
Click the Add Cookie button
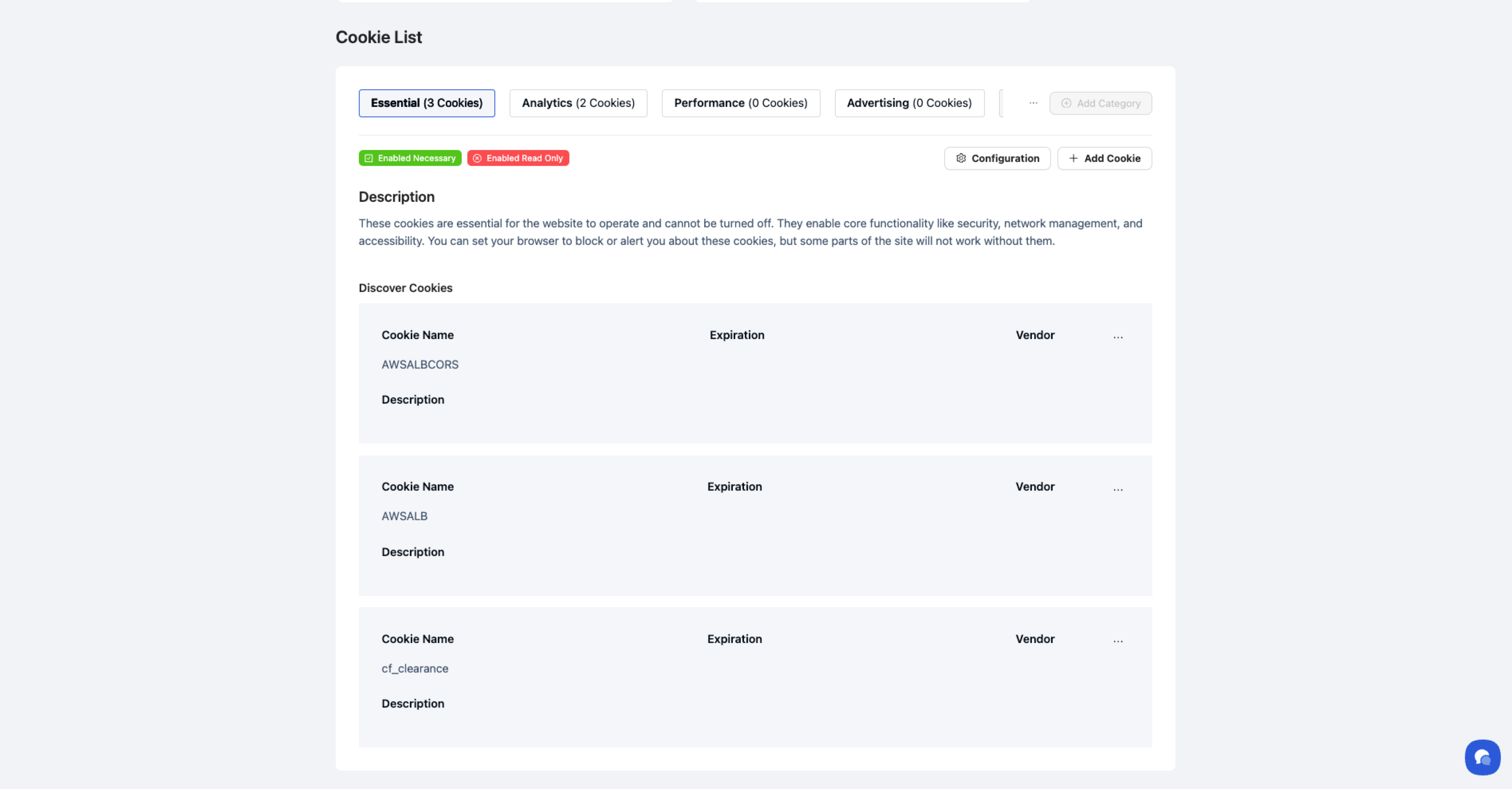click(x=1104, y=158)
